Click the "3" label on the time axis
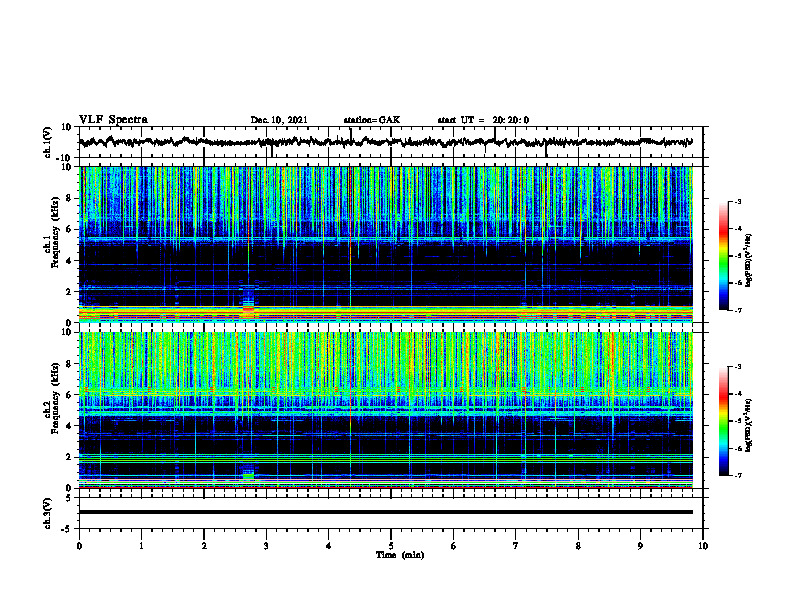Viewport: 792px width, 612px height. point(266,546)
